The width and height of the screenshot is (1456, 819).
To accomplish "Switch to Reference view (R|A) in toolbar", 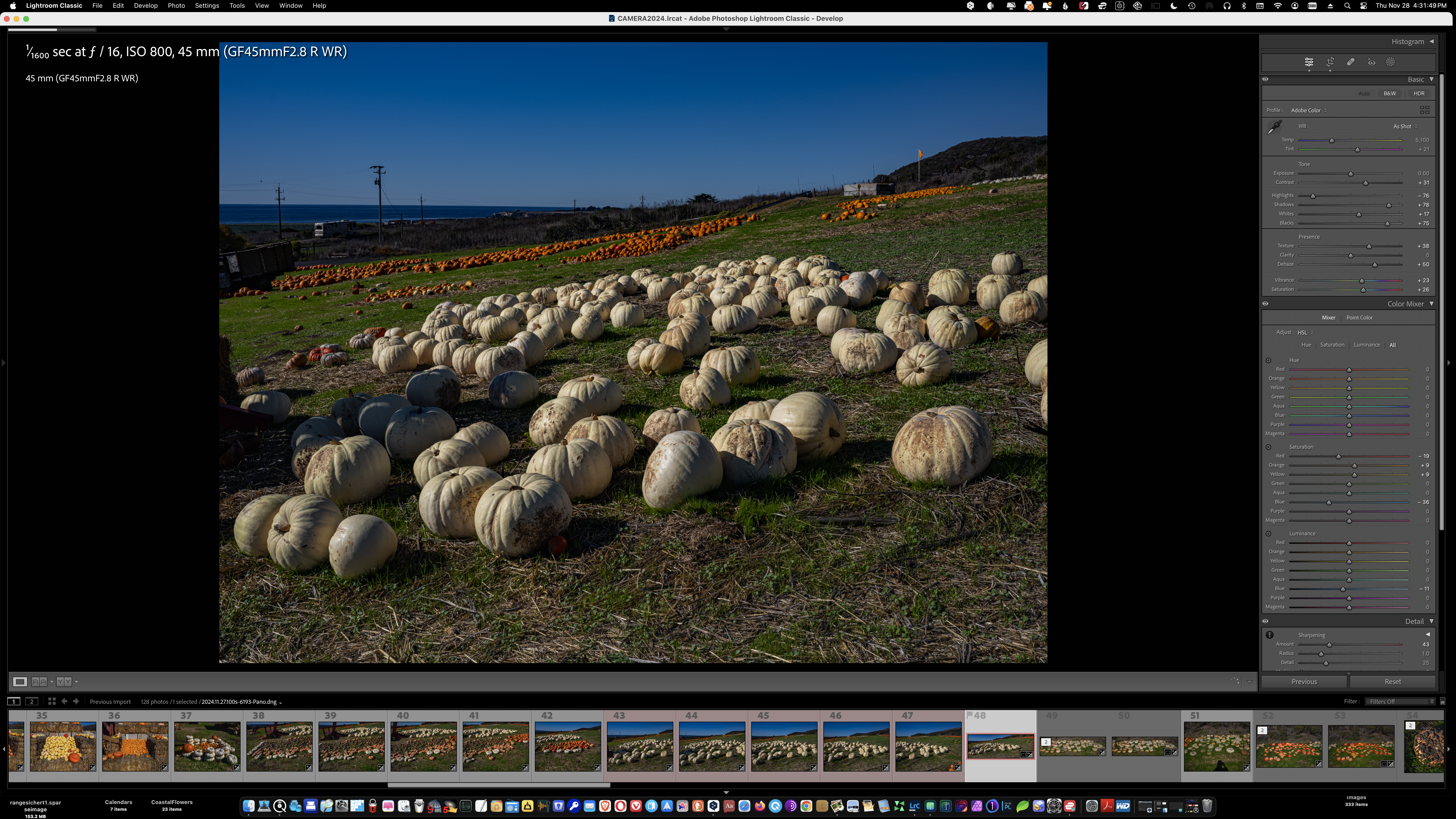I will [x=39, y=682].
